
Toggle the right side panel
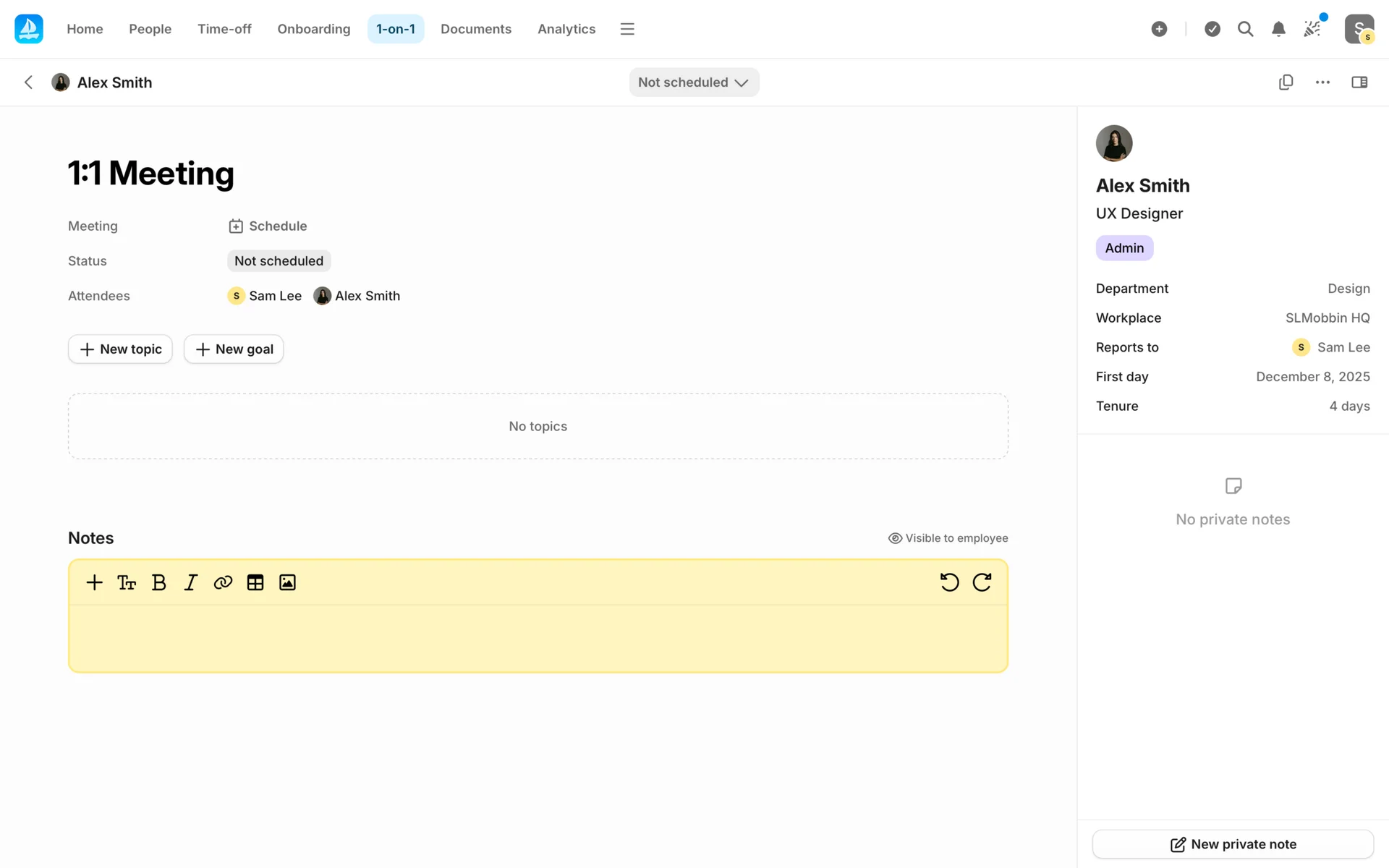1359,82
